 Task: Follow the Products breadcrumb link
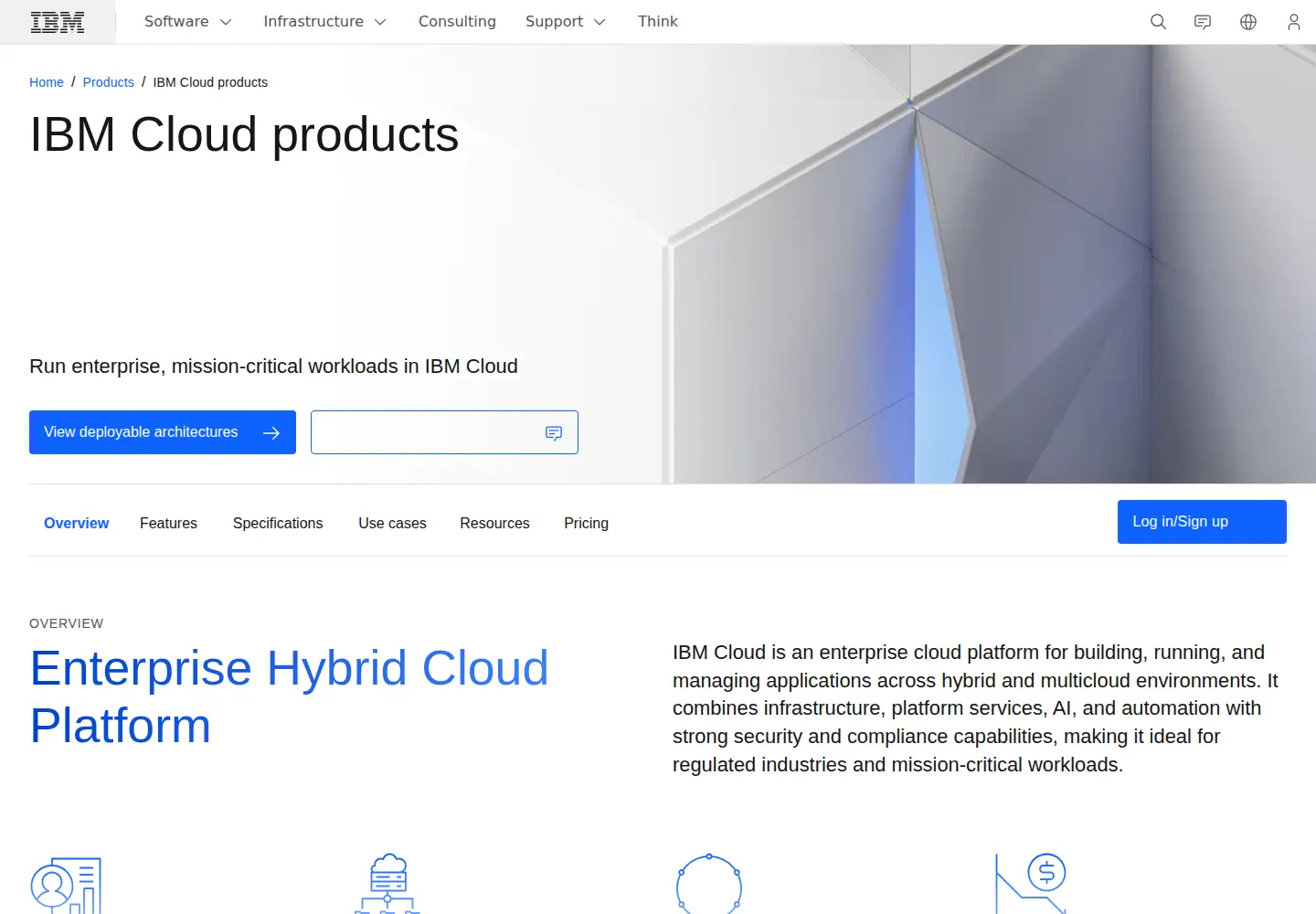[x=109, y=82]
